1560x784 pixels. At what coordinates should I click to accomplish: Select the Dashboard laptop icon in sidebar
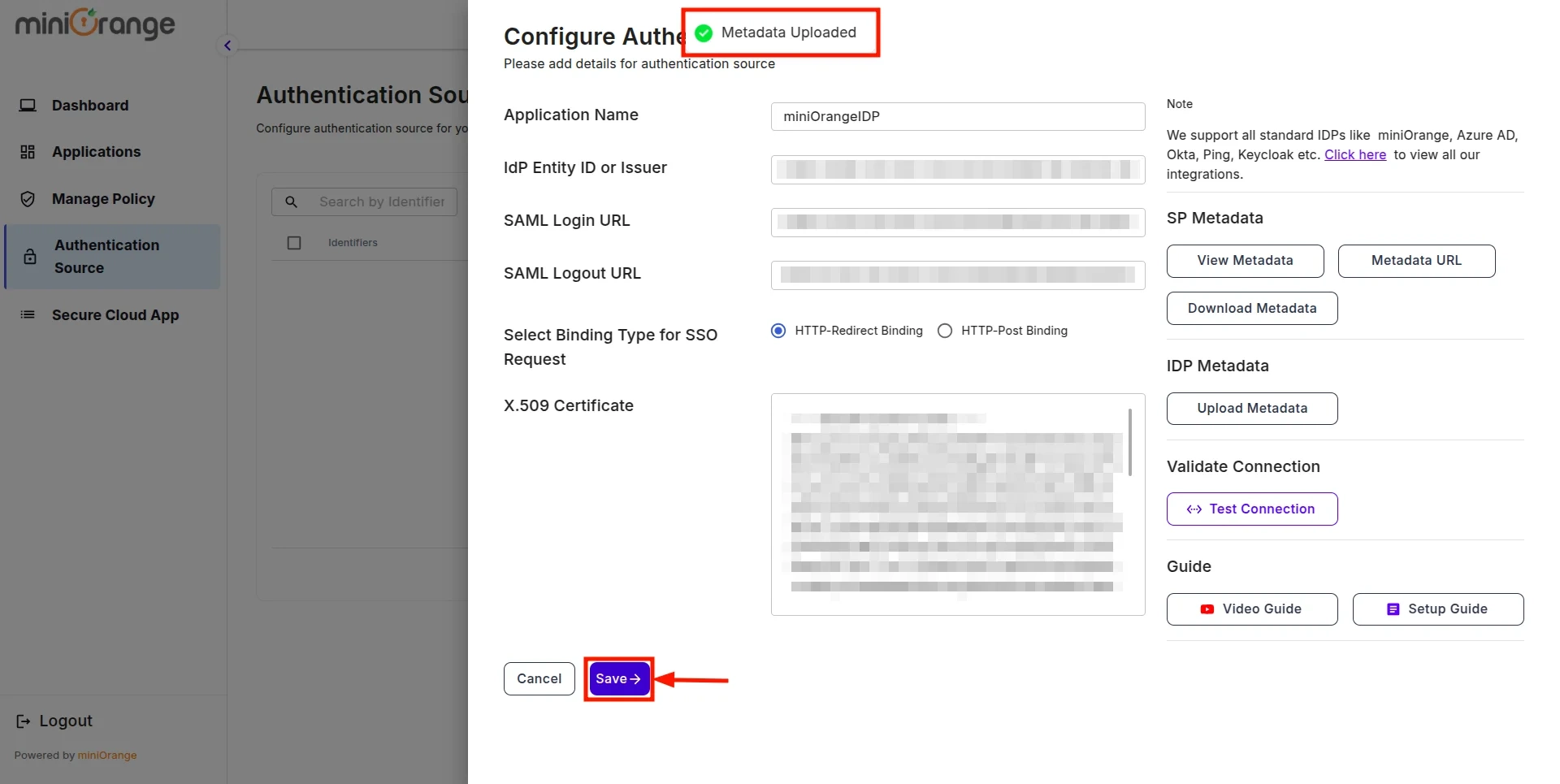(x=28, y=105)
